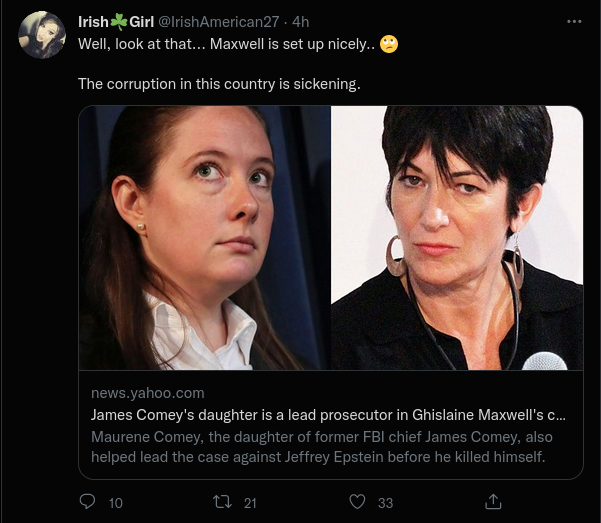601x523 pixels.
Task: Click the eye-roll emoji in tweet text
Action: (390, 47)
